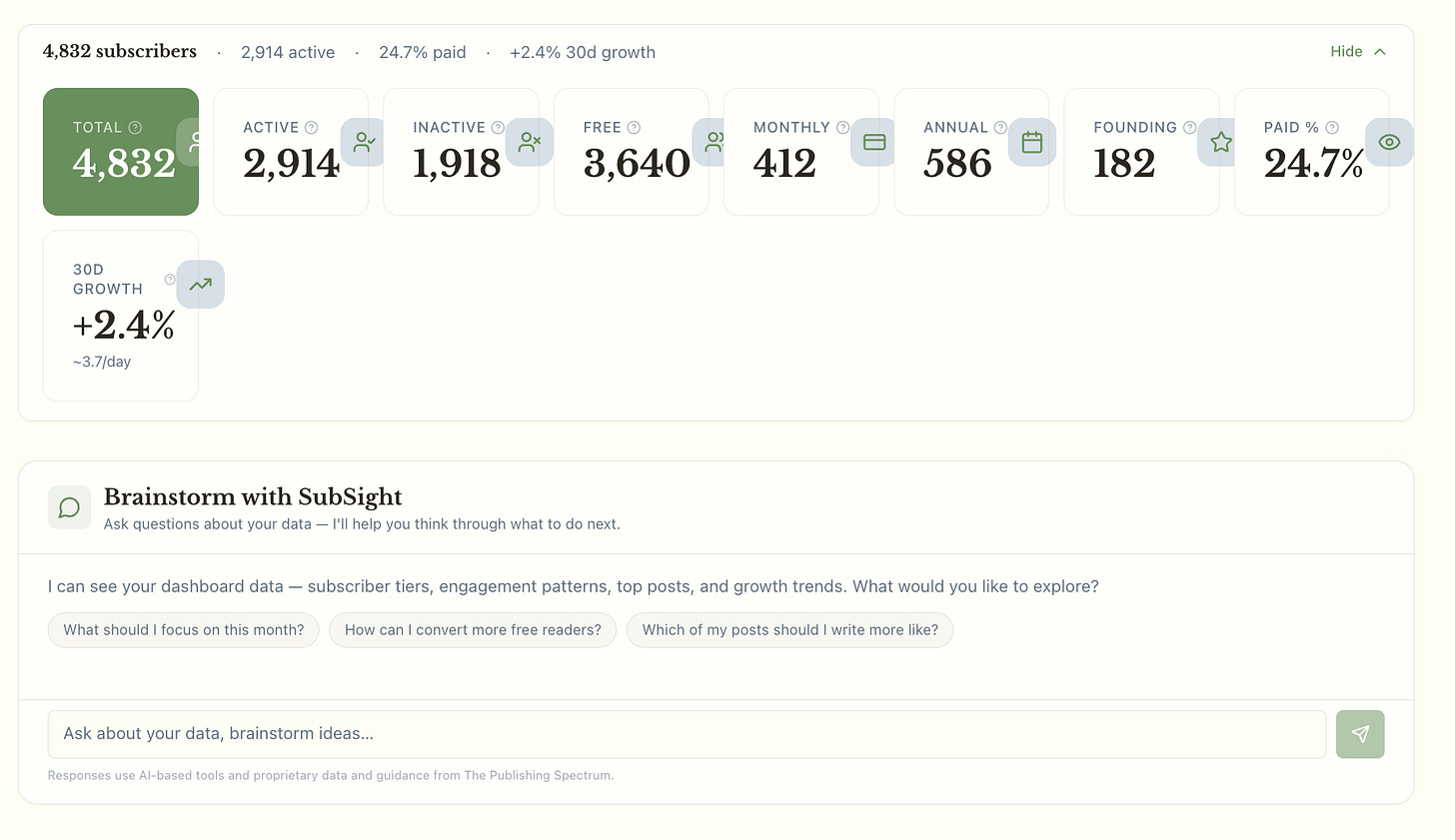Viewport: 1455px width, 840px height.
Task: Click the "Brainstorm with SubSight" heading
Action: tap(253, 496)
